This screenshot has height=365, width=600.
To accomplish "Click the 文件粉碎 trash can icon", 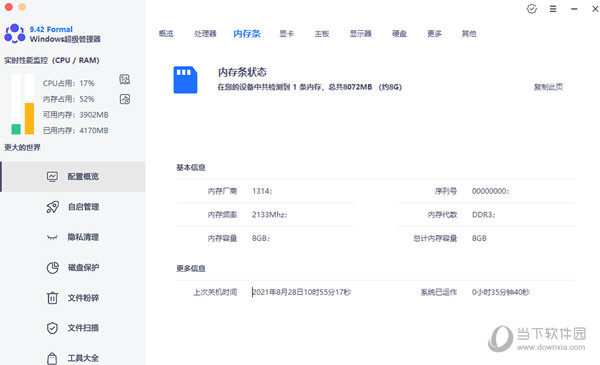I will pyautogui.click(x=52, y=298).
